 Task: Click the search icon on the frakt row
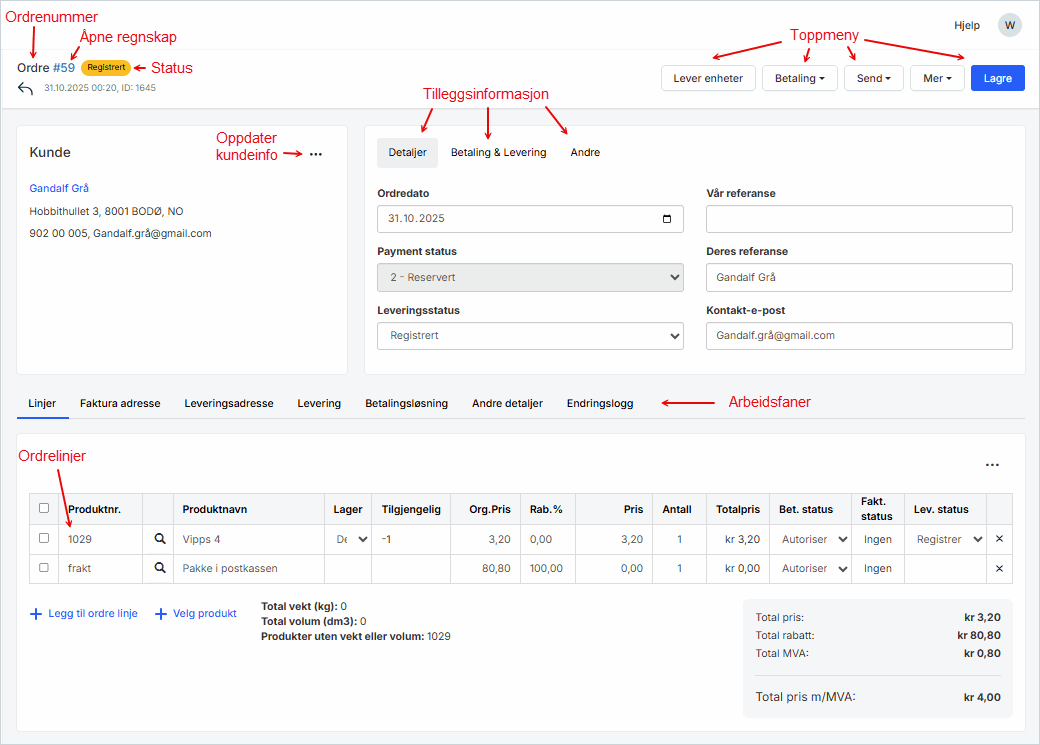[x=158, y=568]
